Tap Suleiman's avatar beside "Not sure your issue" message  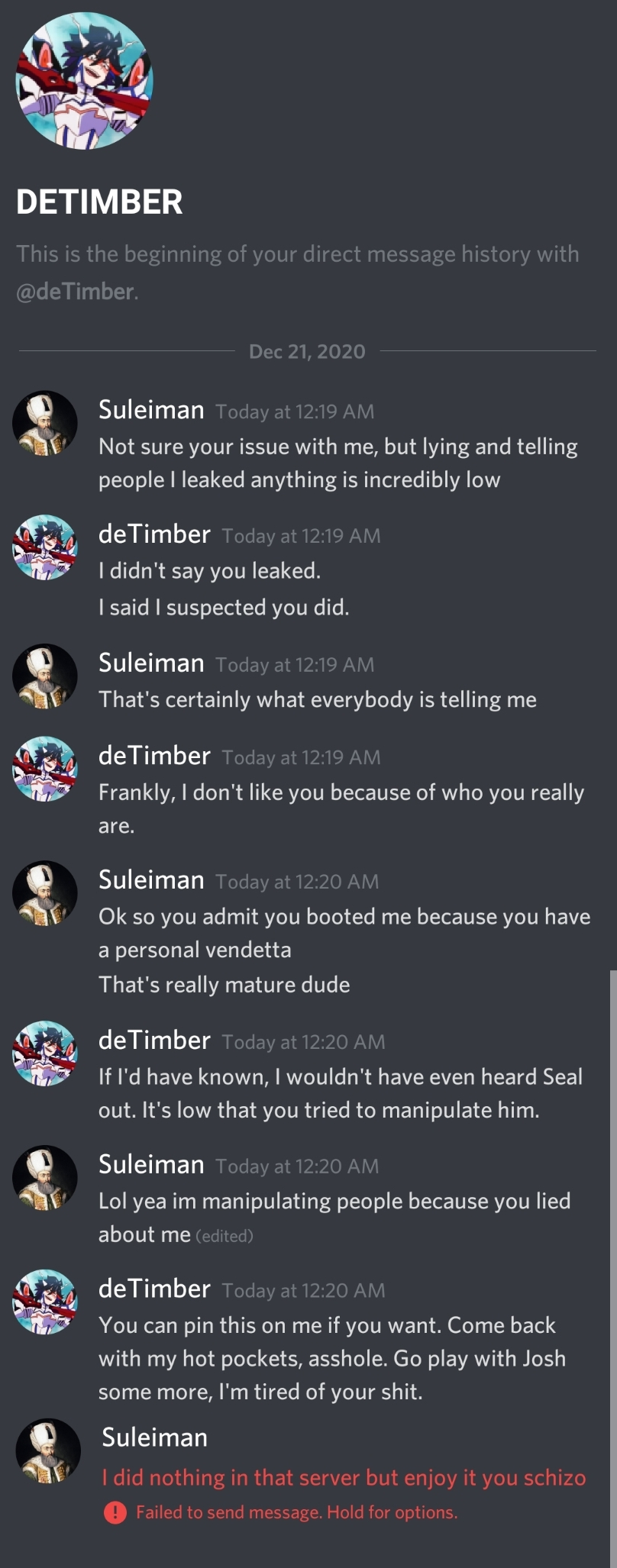pyautogui.click(x=45, y=424)
